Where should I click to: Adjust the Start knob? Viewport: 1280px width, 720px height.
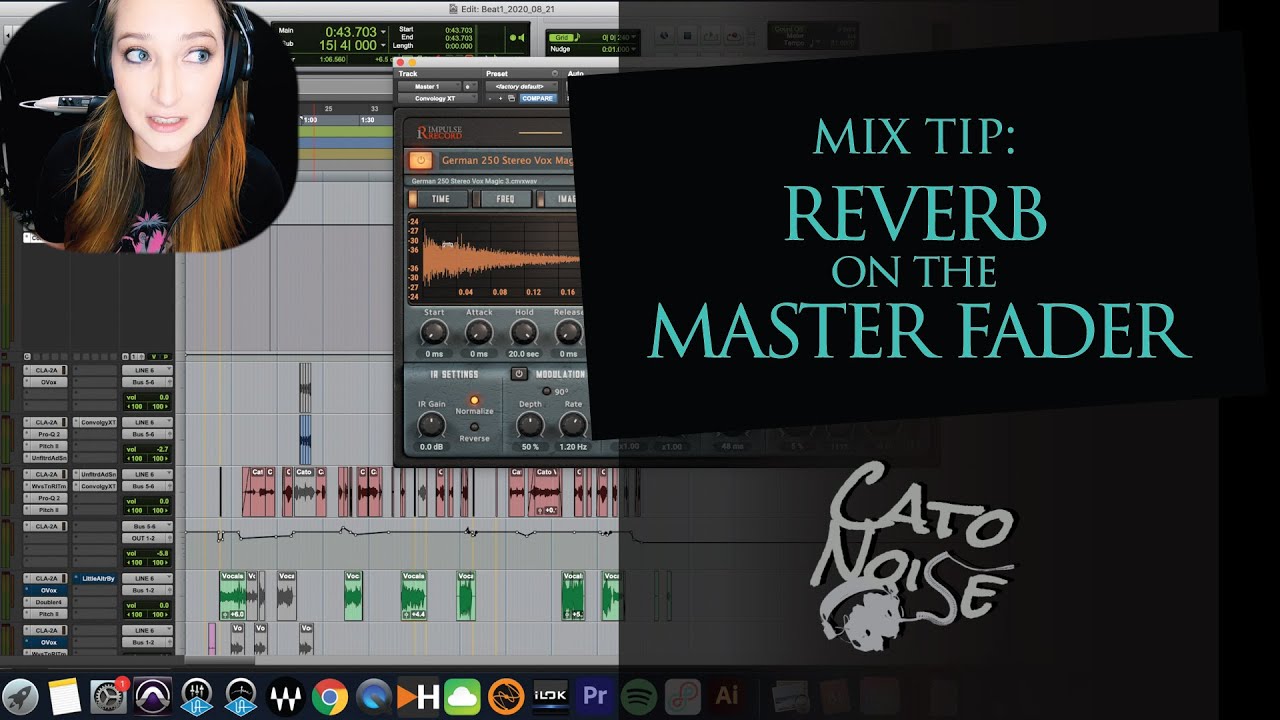tap(433, 333)
